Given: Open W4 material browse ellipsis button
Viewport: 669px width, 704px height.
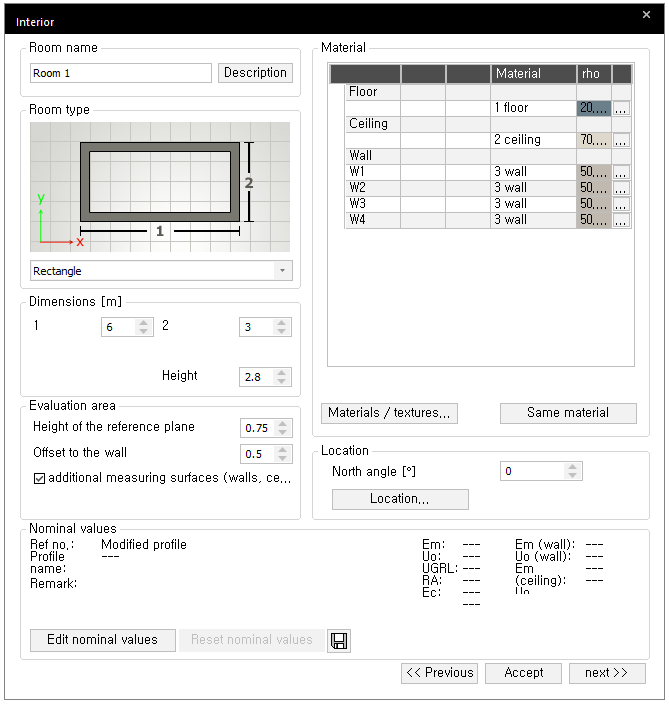Looking at the screenshot, I should coord(621,220).
